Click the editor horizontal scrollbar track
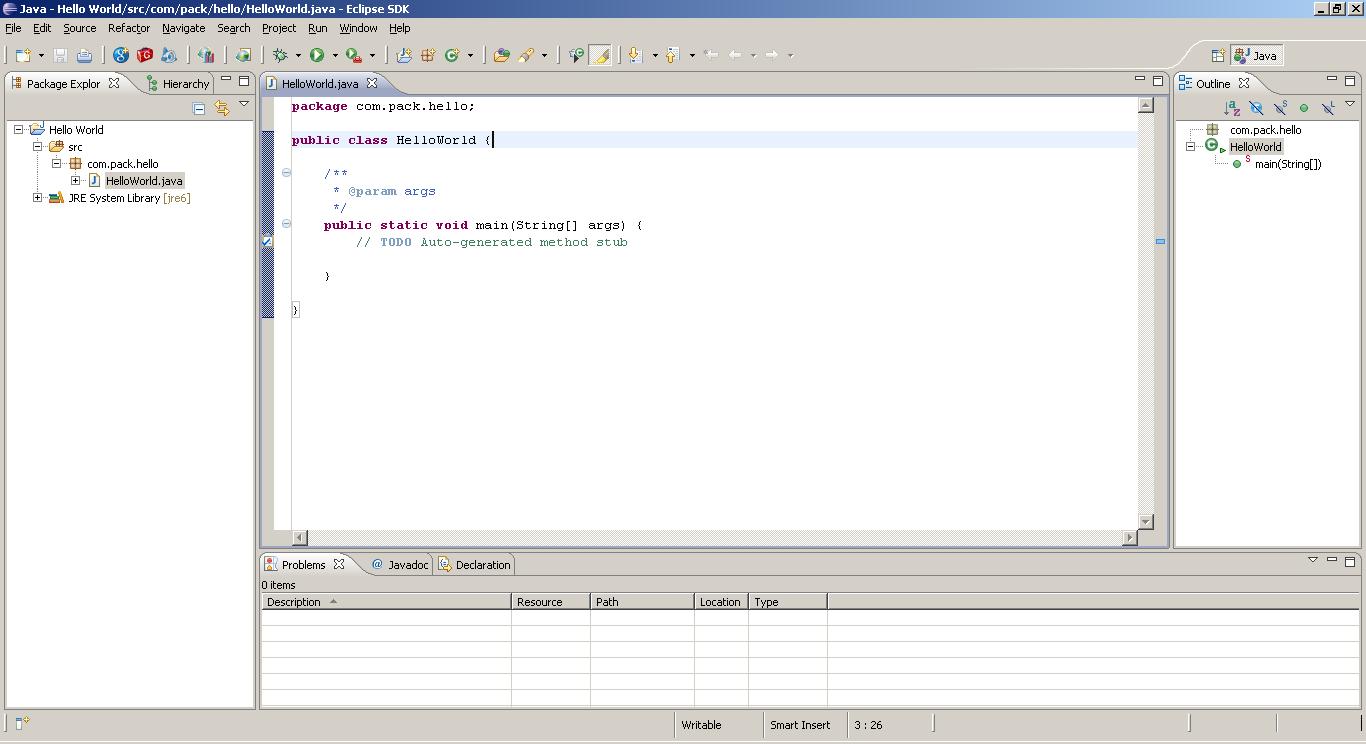 tap(714, 538)
